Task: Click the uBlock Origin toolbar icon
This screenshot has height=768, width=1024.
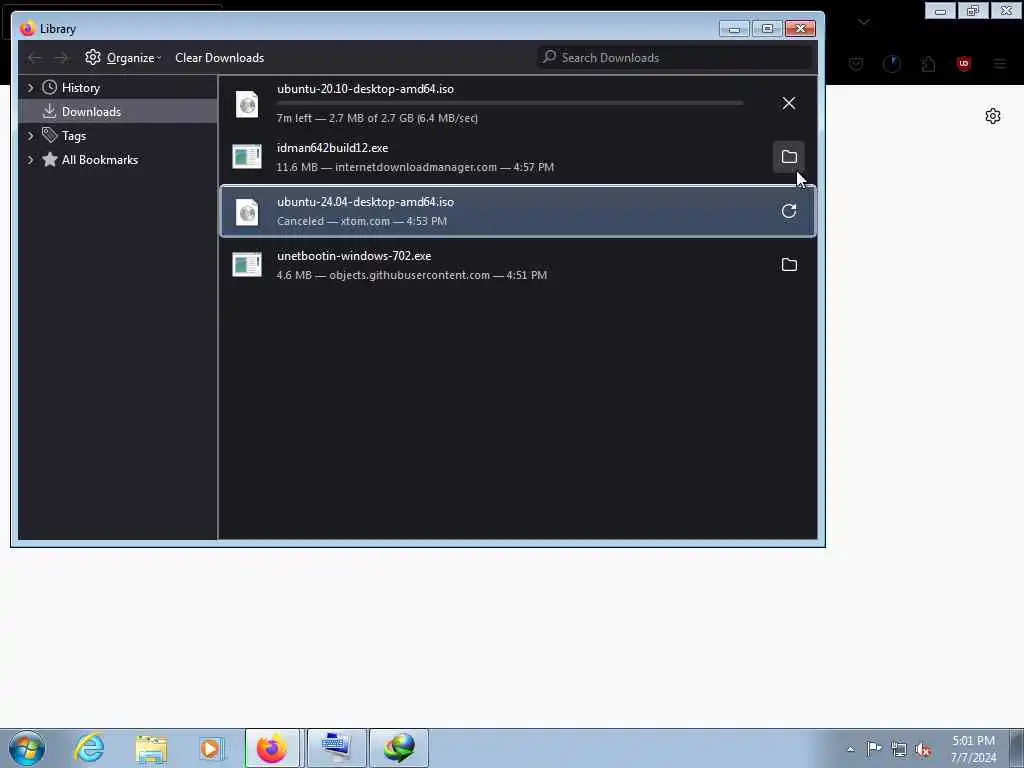Action: 963,64
